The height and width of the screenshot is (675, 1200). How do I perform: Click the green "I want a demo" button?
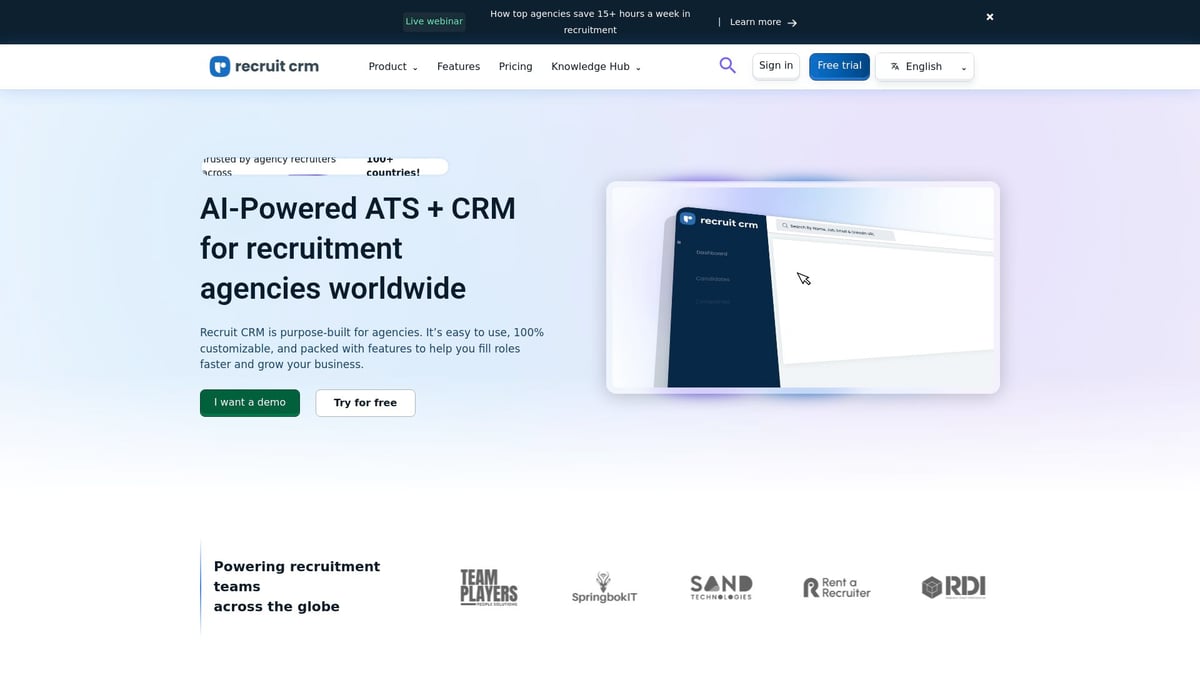point(249,402)
